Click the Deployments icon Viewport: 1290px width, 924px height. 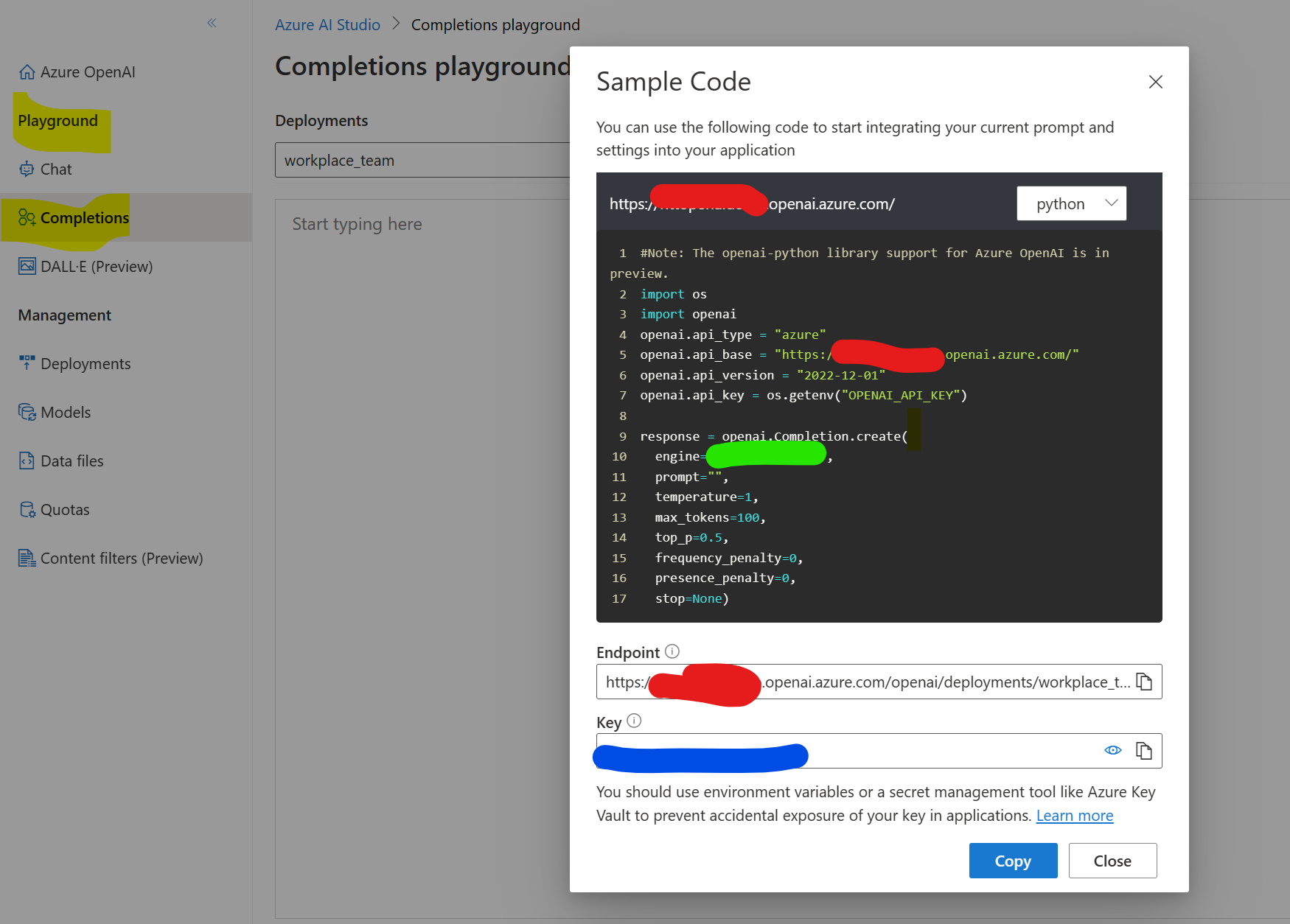coord(27,363)
